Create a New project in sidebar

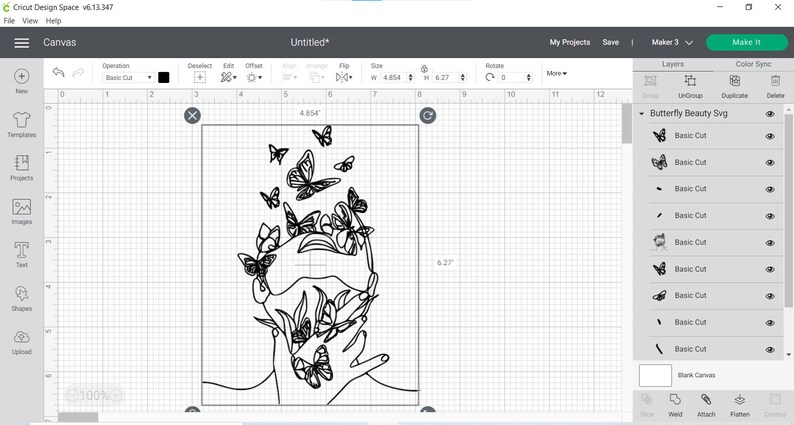click(x=21, y=82)
